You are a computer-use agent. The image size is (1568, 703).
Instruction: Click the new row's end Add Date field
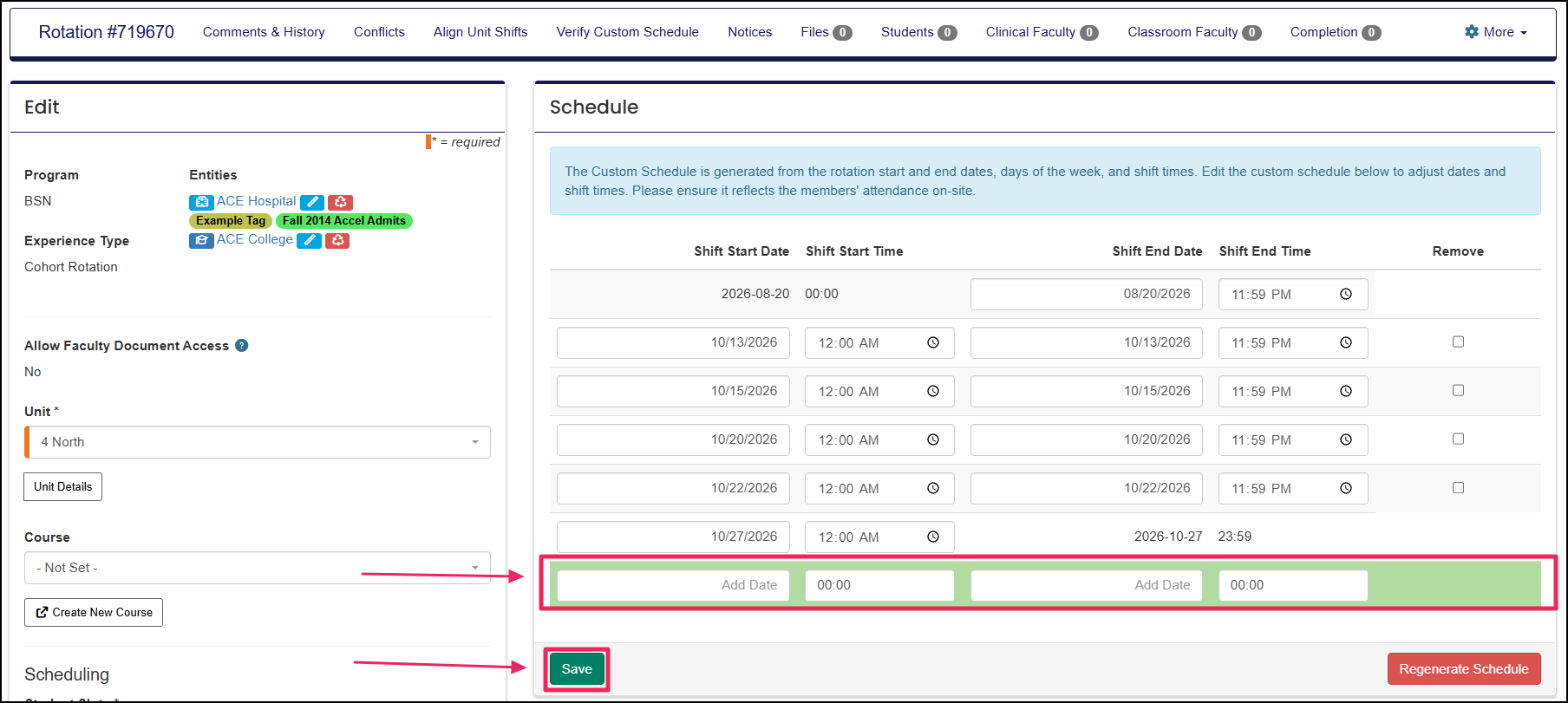pos(1087,585)
